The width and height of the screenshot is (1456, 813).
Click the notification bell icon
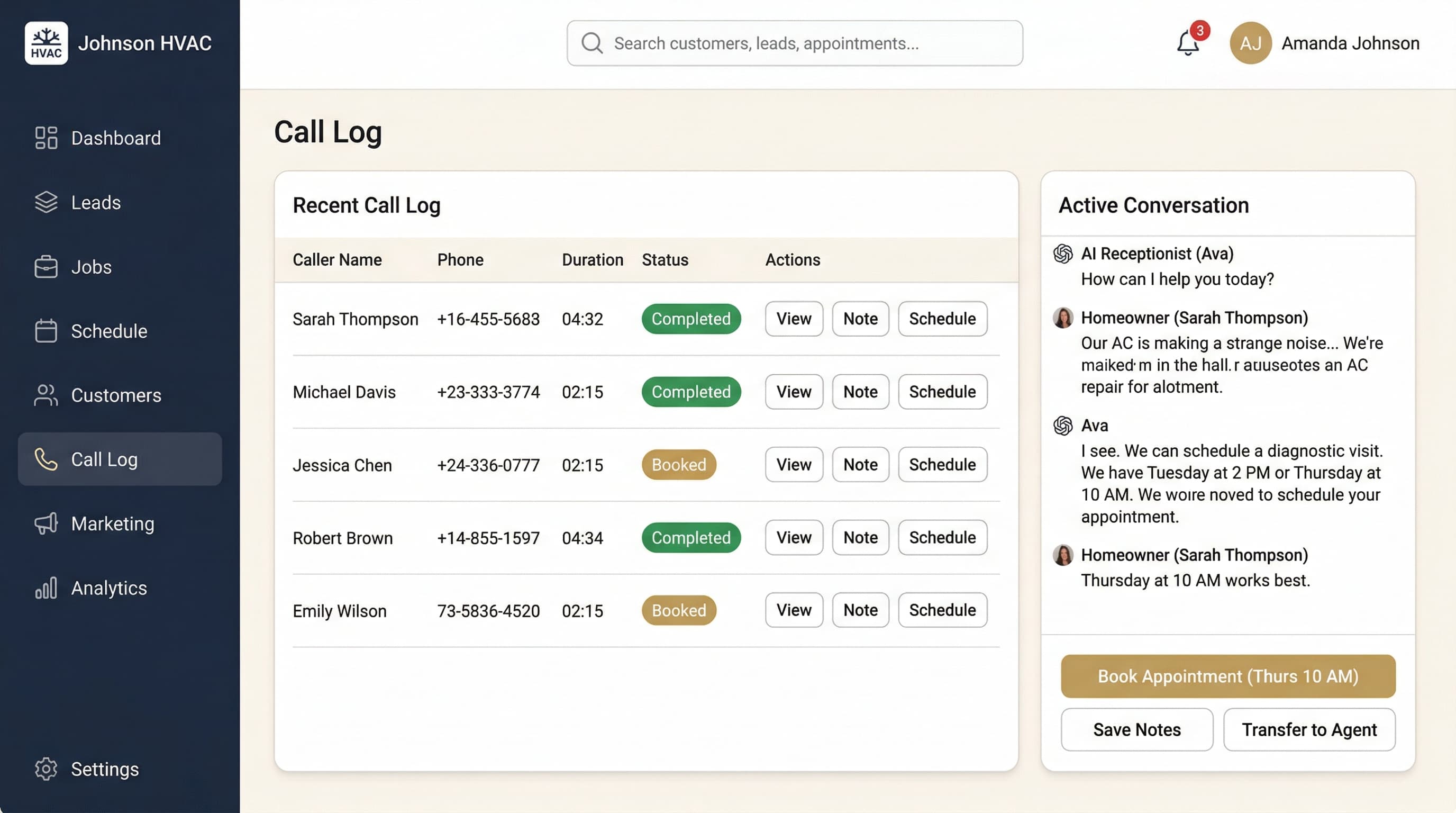(x=1188, y=43)
